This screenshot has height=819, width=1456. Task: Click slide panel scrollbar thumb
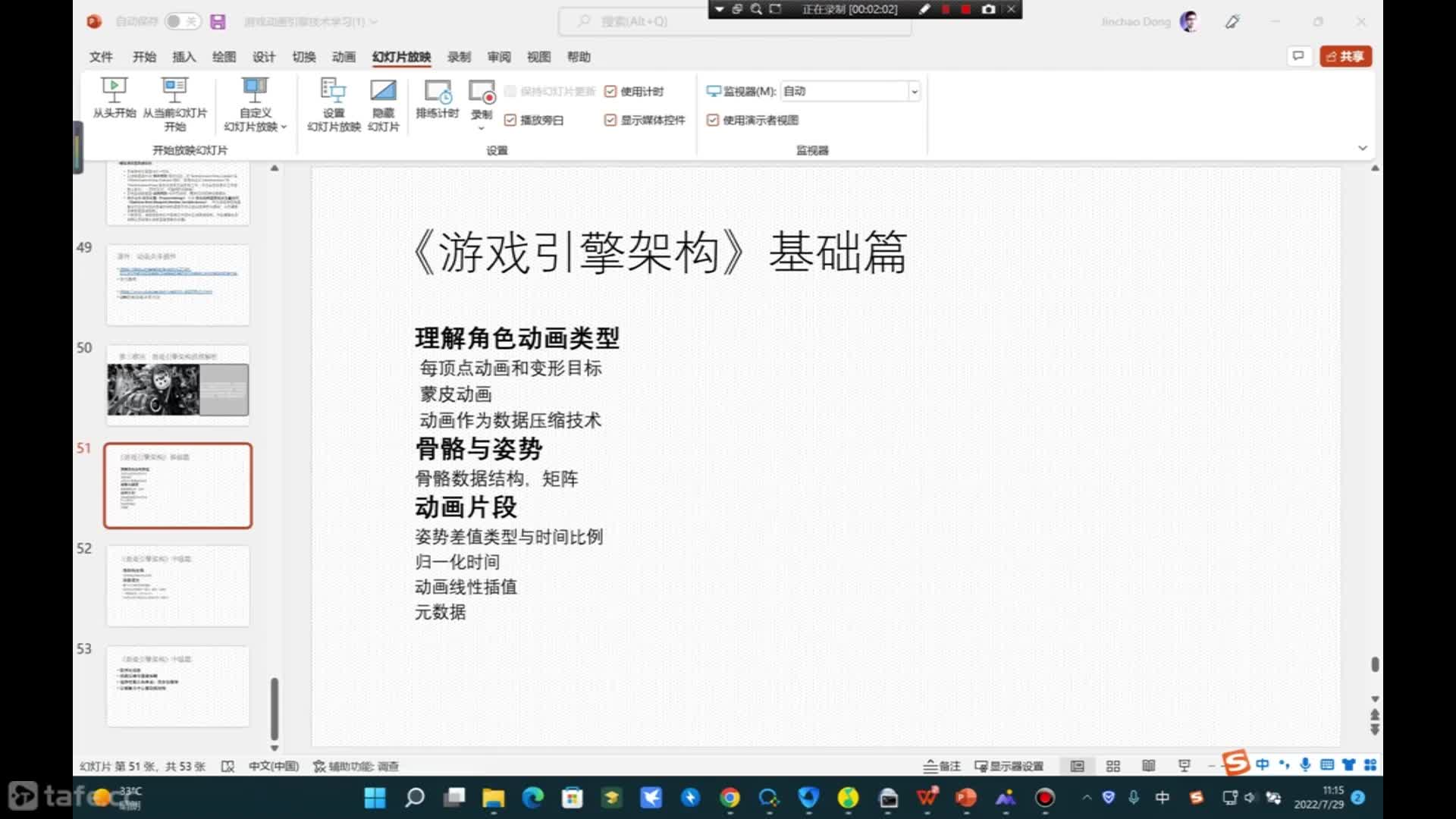point(275,709)
